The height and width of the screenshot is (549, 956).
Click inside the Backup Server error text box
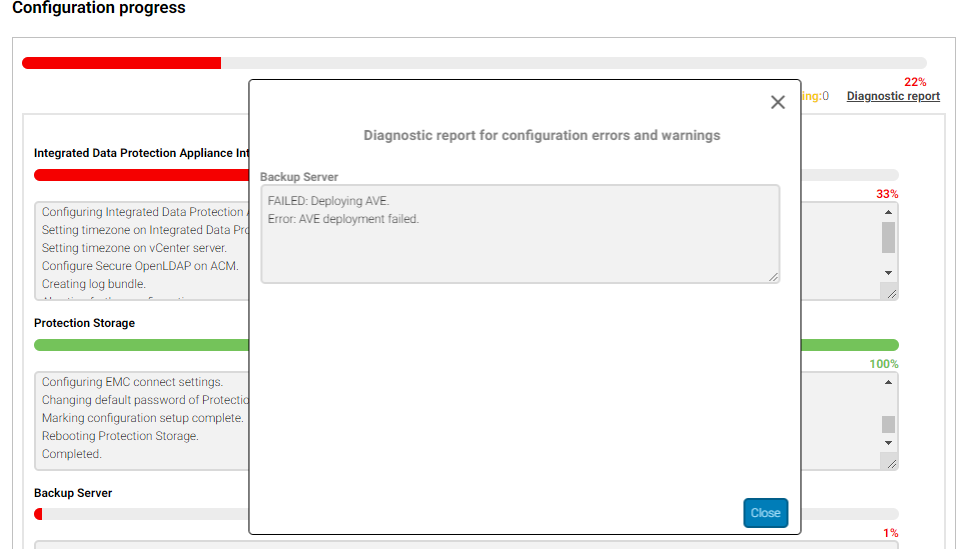coord(520,234)
